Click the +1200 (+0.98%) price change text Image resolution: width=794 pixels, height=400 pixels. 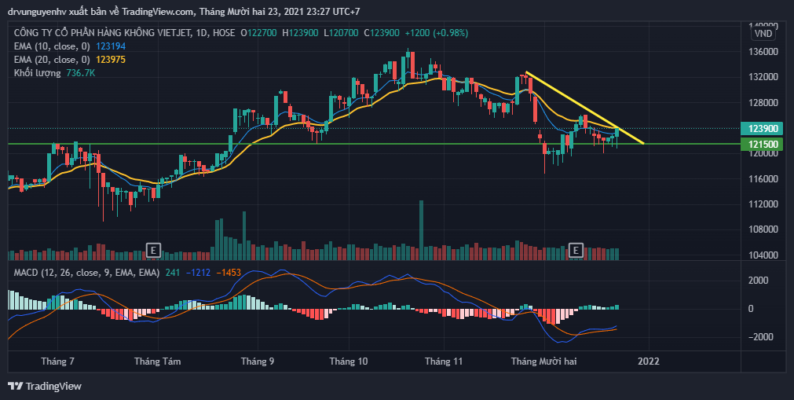[436, 33]
